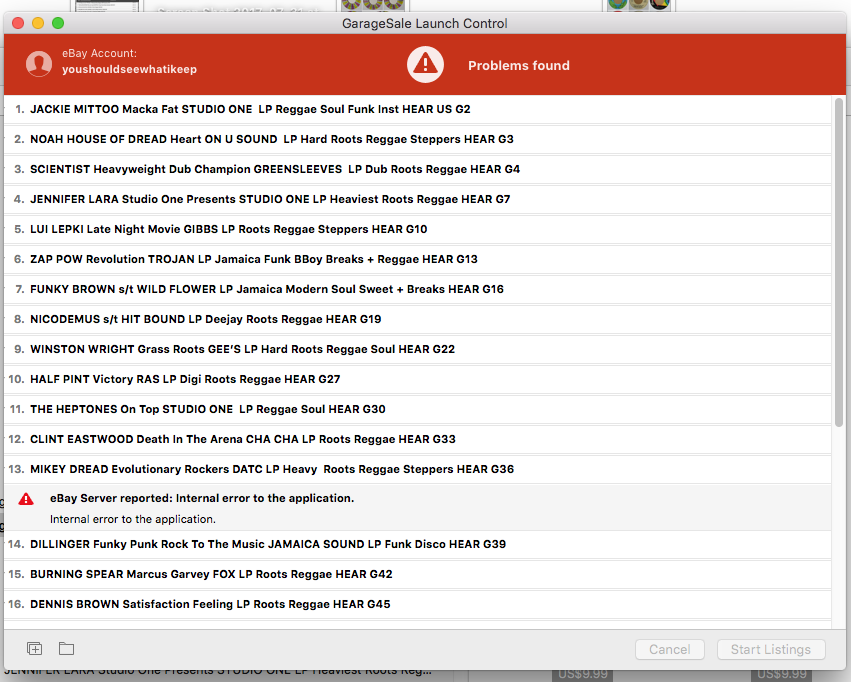Click the Problems found status text

point(519,66)
